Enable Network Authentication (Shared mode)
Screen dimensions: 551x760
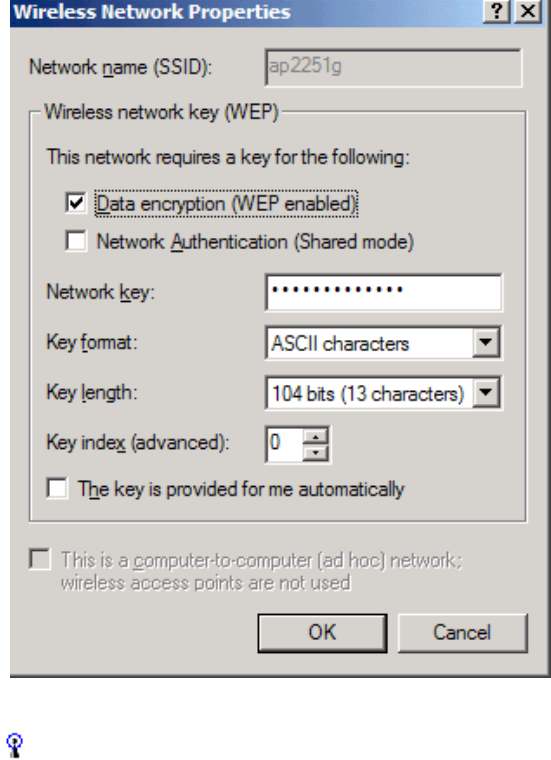pyautogui.click(x=76, y=241)
